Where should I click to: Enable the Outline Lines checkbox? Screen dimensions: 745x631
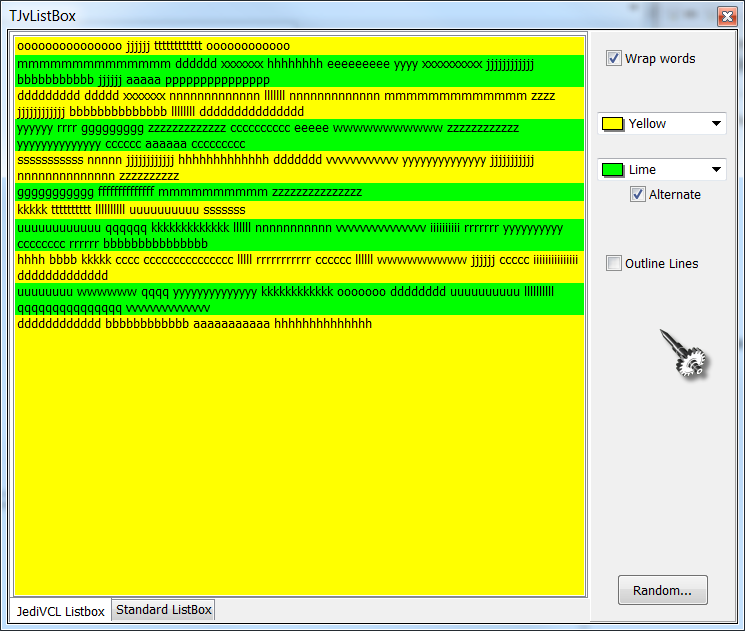point(614,264)
